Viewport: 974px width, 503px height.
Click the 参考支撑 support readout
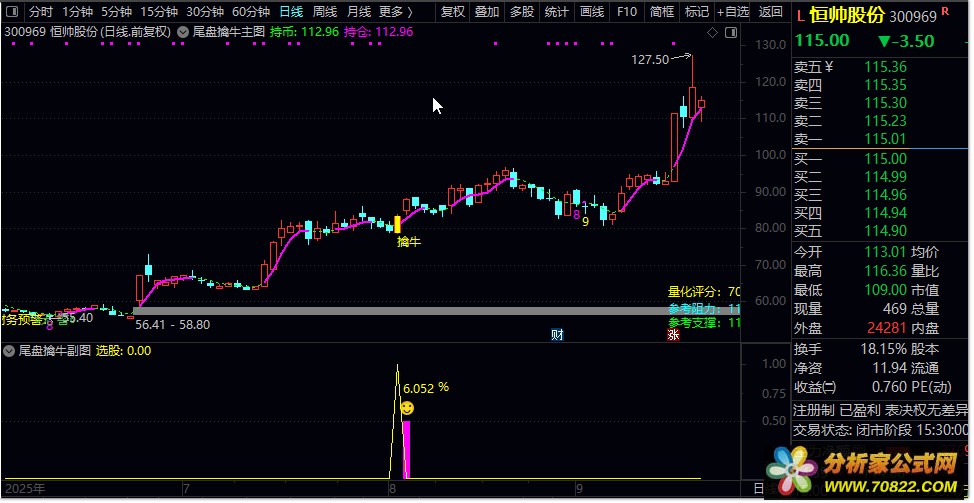[704, 323]
